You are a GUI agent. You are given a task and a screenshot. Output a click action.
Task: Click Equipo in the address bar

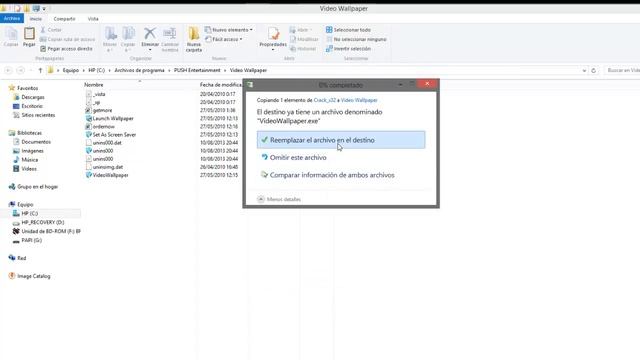[x=71, y=70]
